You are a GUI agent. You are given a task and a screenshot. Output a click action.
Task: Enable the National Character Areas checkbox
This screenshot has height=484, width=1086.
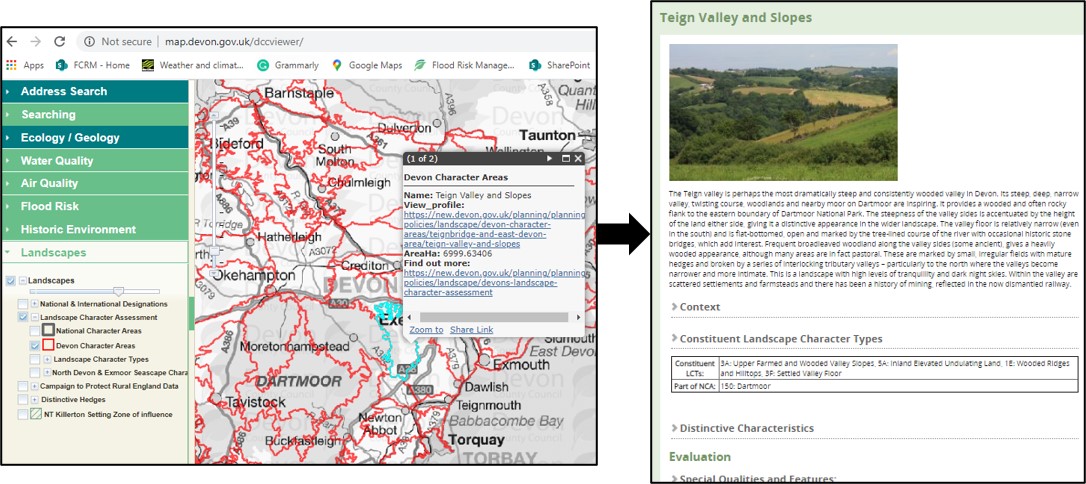[x=35, y=331]
